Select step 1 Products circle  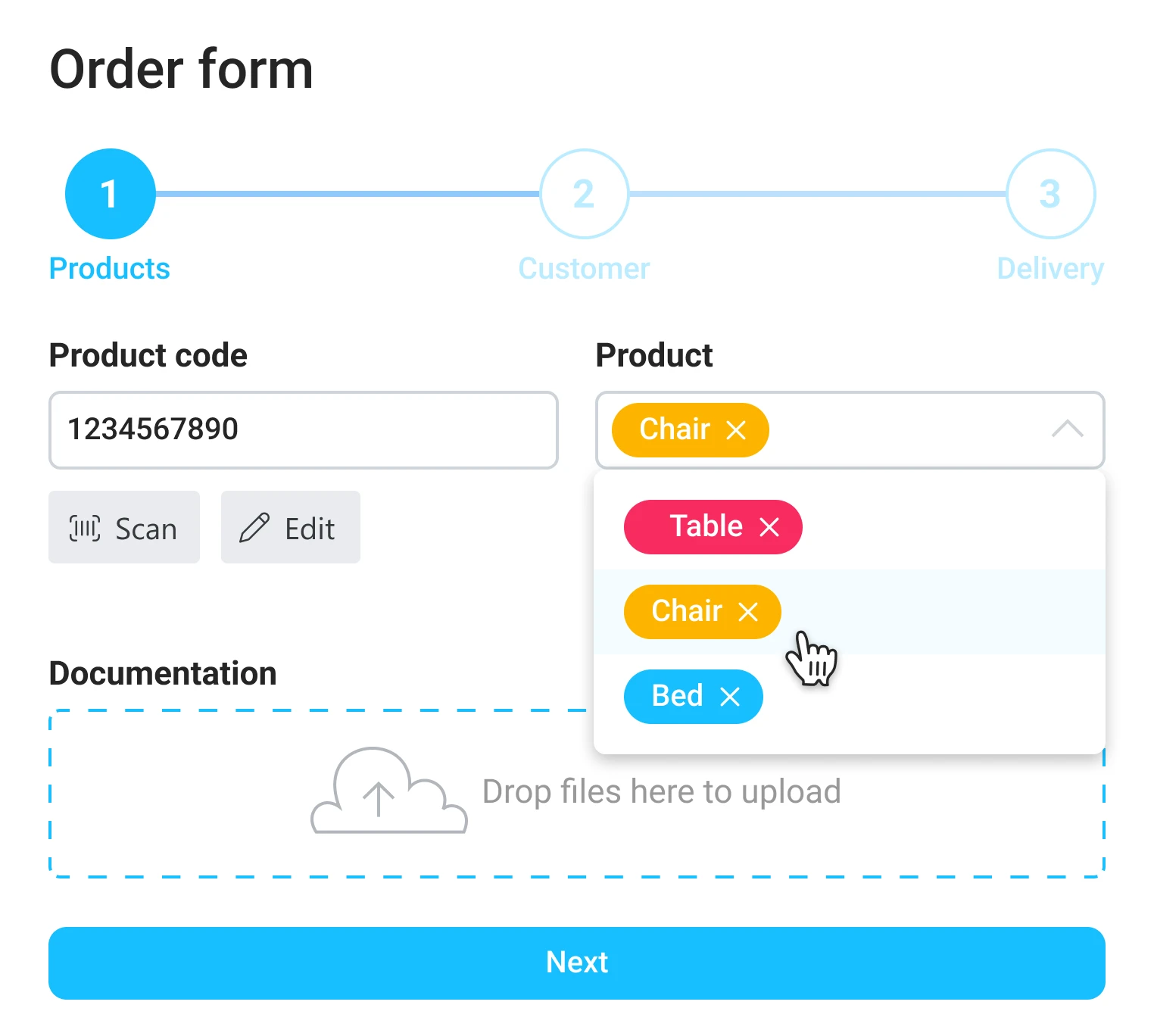[x=111, y=194]
